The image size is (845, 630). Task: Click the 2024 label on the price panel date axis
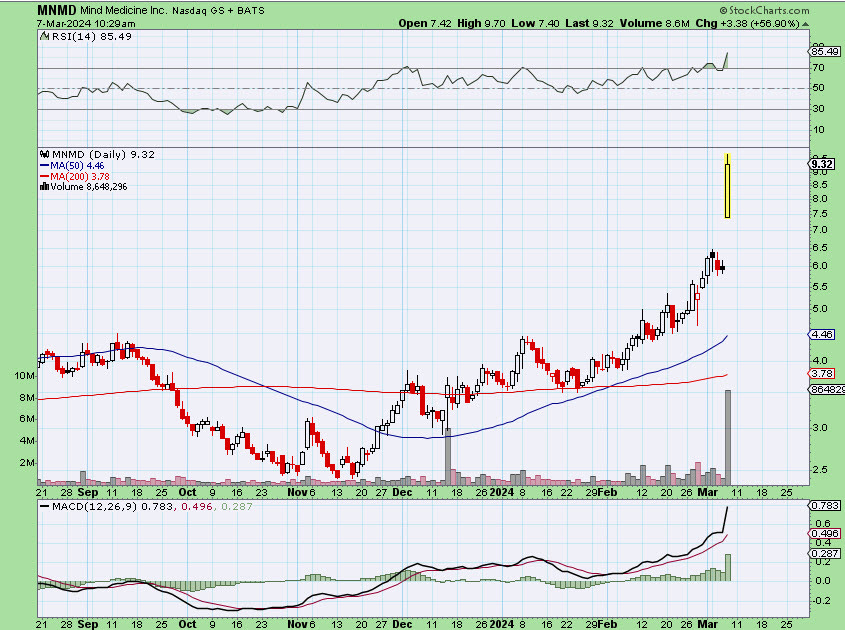pyautogui.click(x=502, y=493)
